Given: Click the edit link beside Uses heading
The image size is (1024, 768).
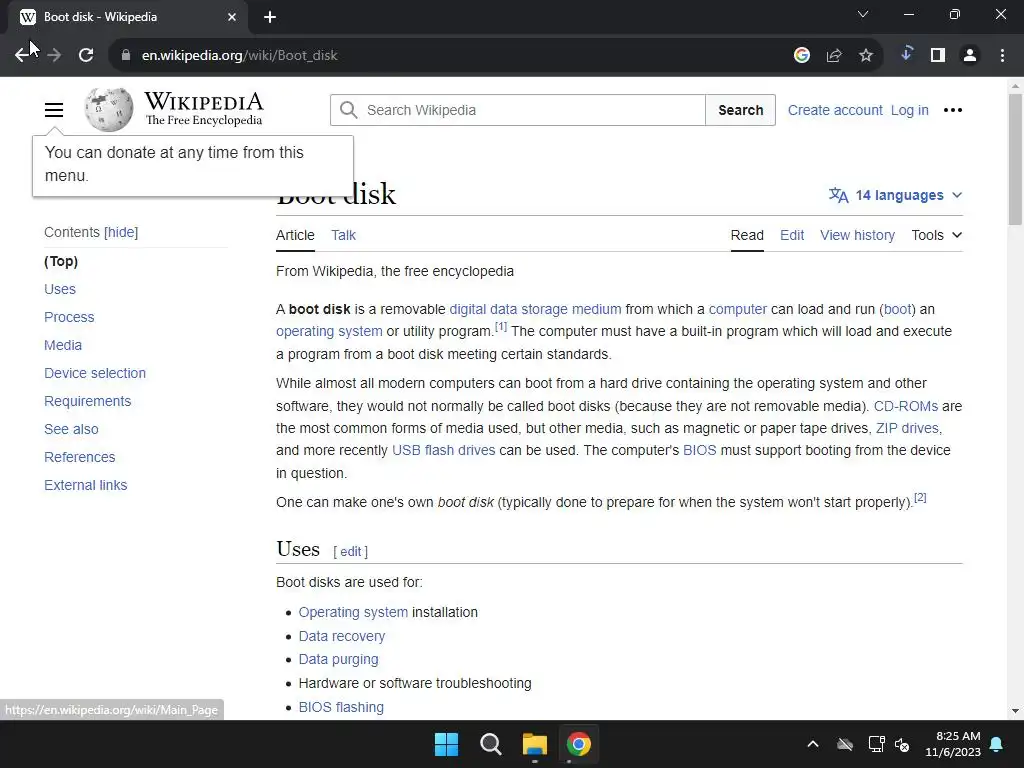Looking at the screenshot, I should coord(351,552).
